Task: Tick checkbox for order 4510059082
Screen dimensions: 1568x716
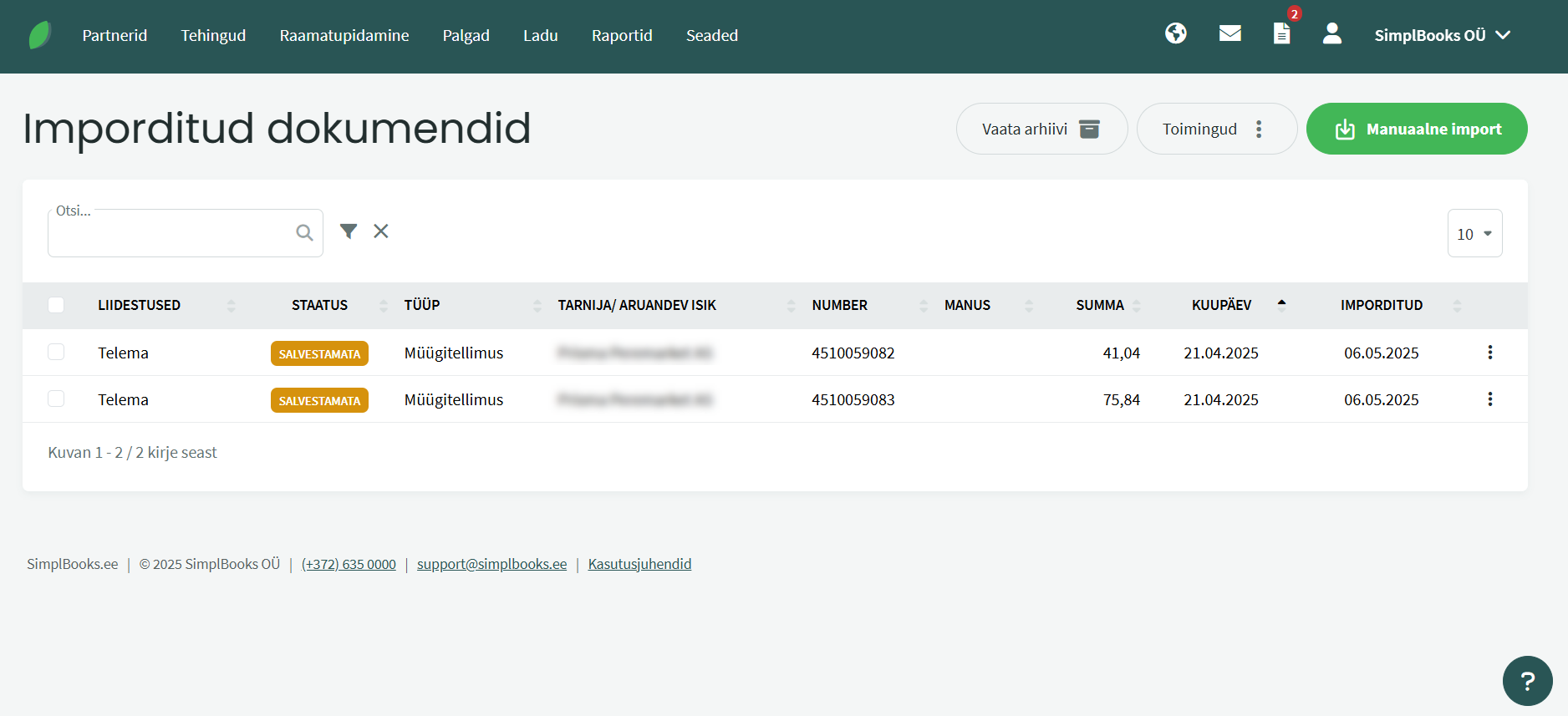Action: click(56, 352)
